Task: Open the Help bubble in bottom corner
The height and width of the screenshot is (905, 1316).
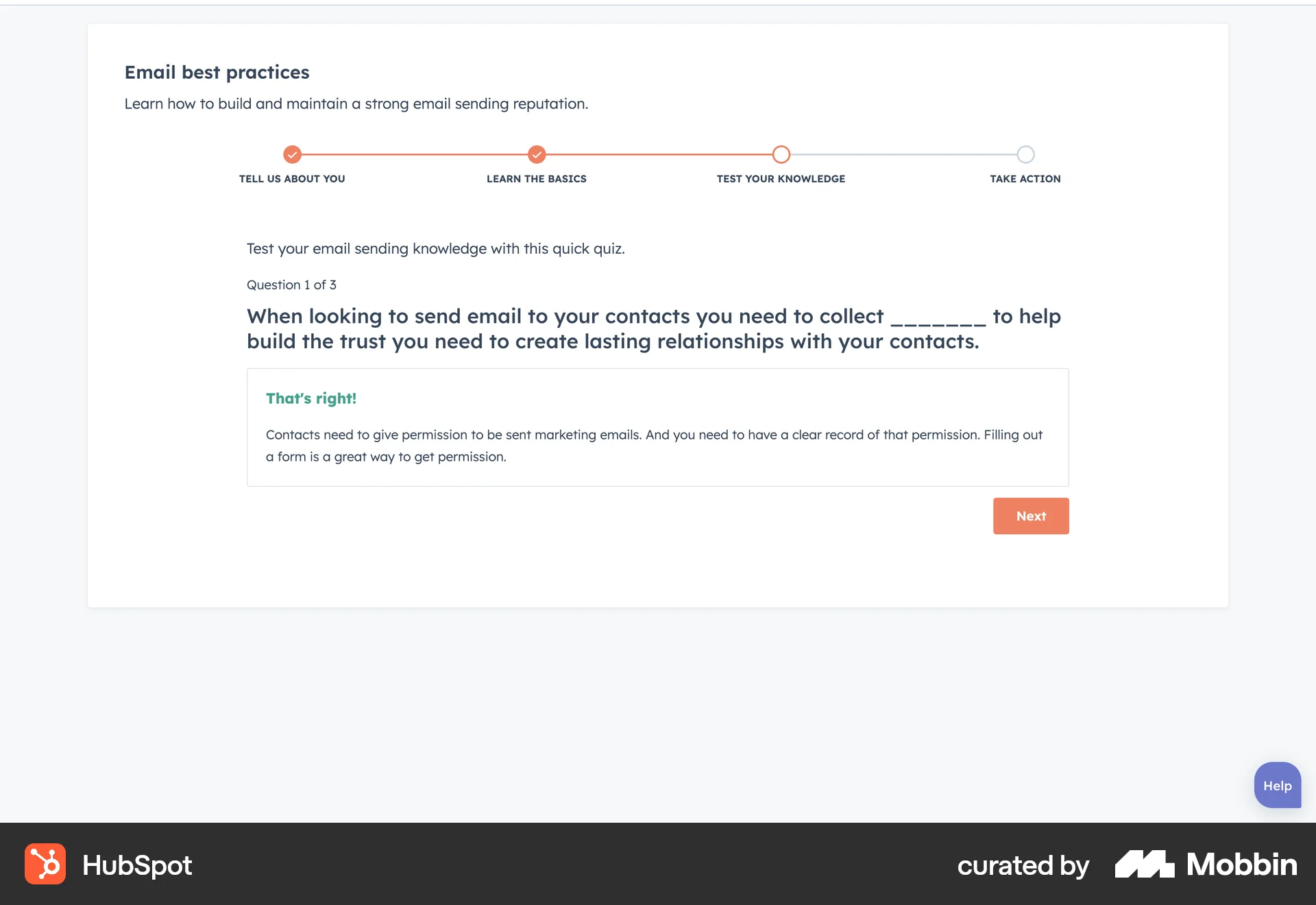Action: coord(1277,785)
